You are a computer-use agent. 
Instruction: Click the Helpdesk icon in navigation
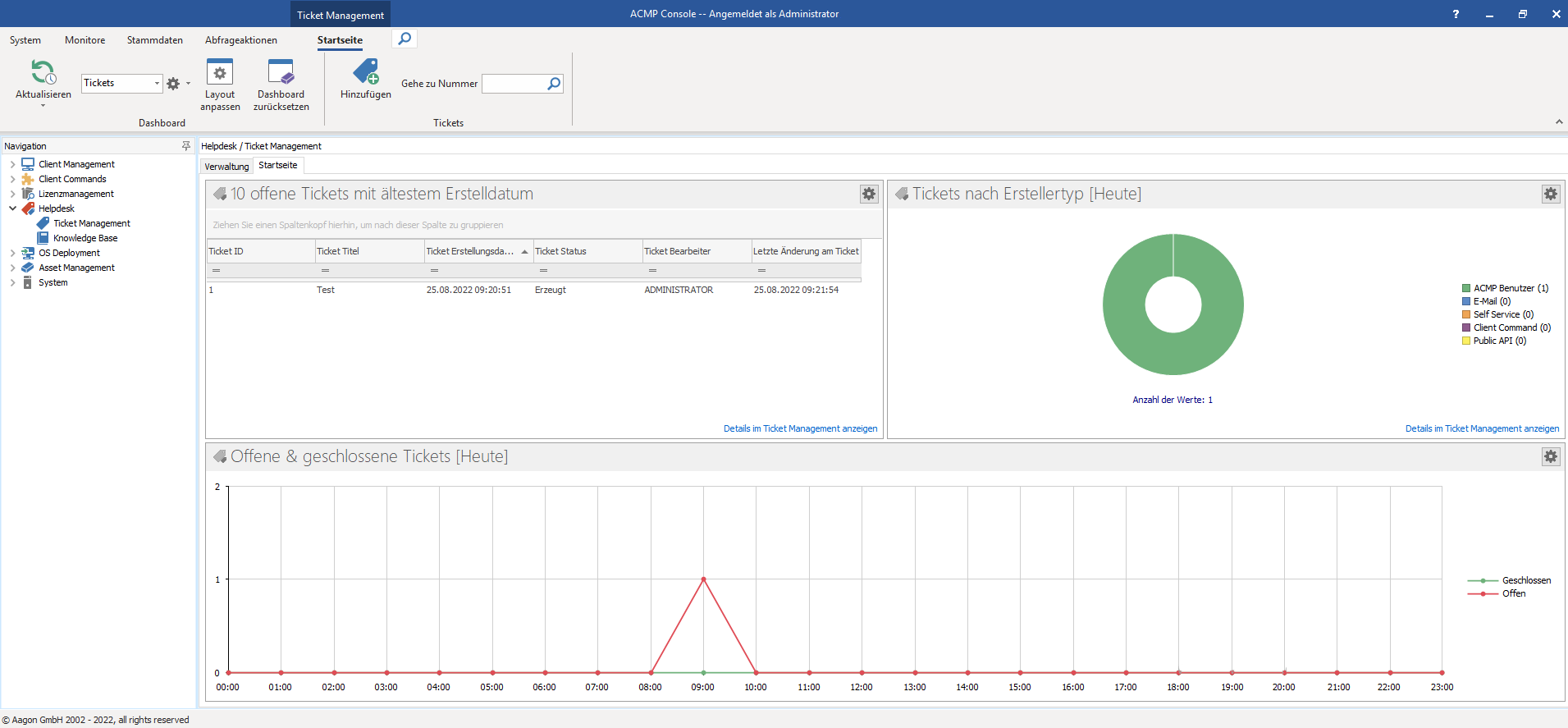coord(28,208)
